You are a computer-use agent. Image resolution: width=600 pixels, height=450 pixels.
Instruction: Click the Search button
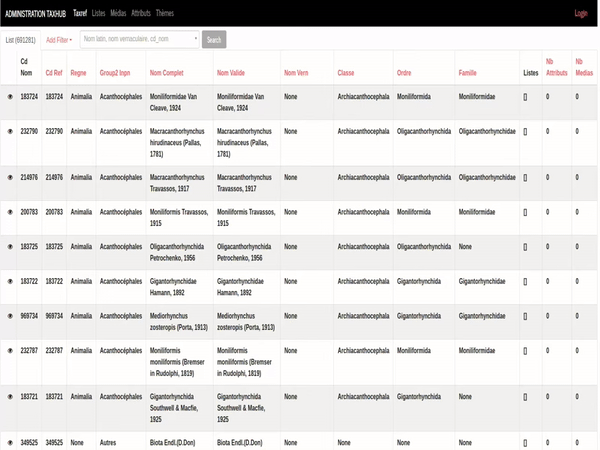[214, 40]
